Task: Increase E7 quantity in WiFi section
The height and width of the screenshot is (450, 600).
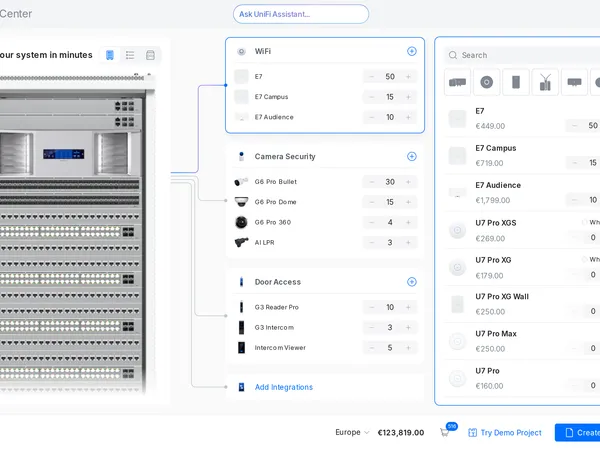Action: pos(408,77)
